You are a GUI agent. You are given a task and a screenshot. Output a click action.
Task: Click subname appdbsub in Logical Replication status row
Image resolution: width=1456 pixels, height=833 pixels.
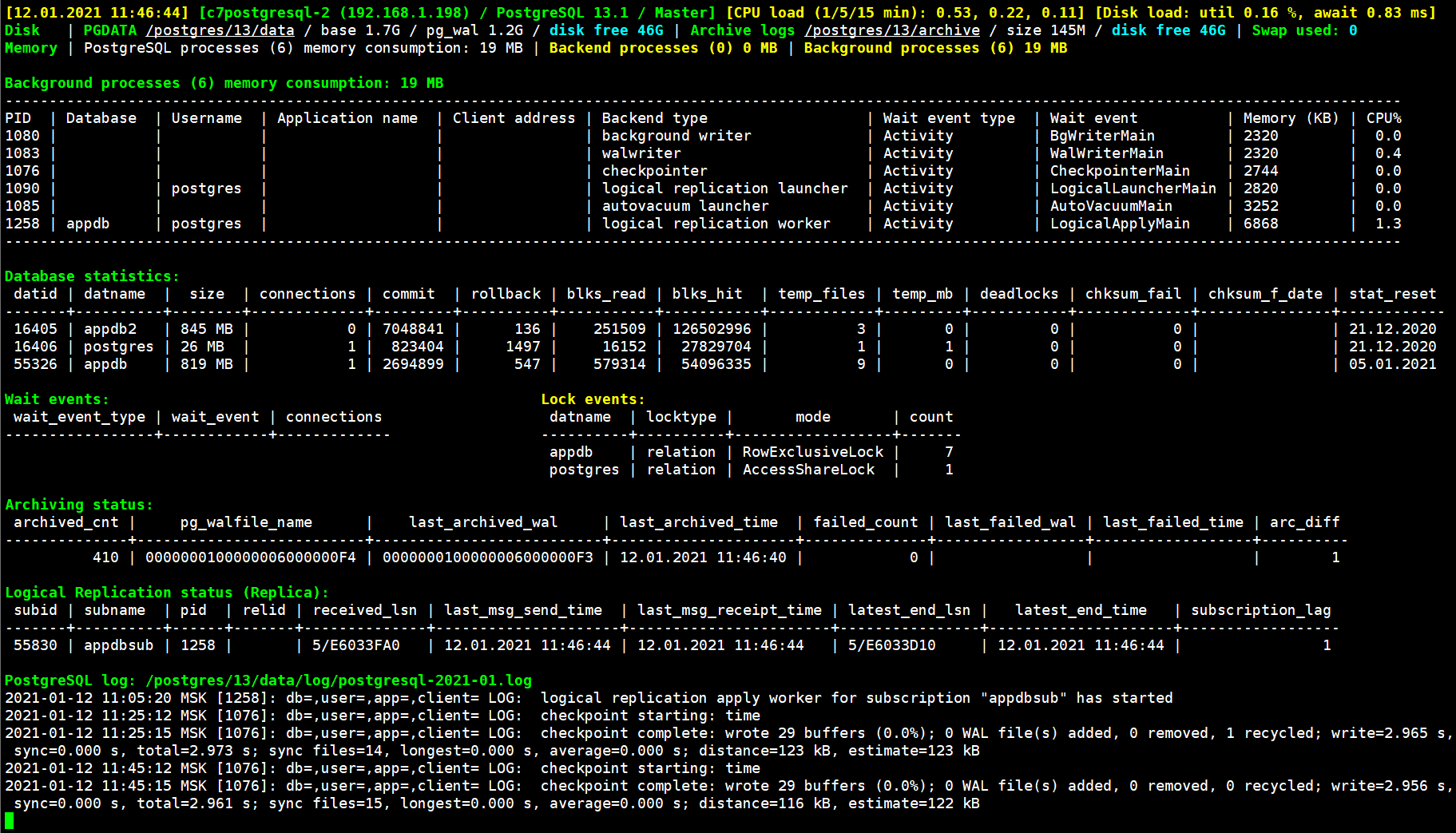click(119, 645)
